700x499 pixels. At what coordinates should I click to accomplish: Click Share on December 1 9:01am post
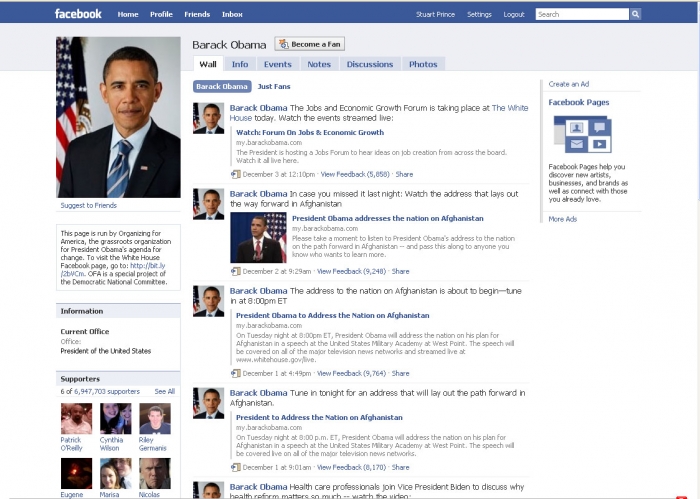[400, 467]
